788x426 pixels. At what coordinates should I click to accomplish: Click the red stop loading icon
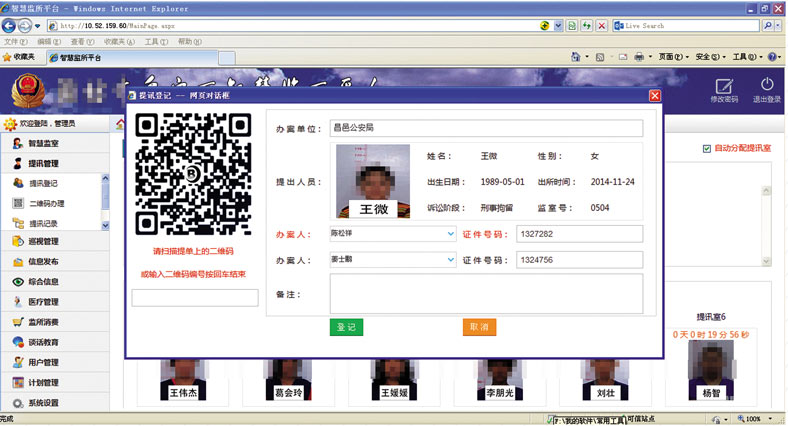[602, 26]
